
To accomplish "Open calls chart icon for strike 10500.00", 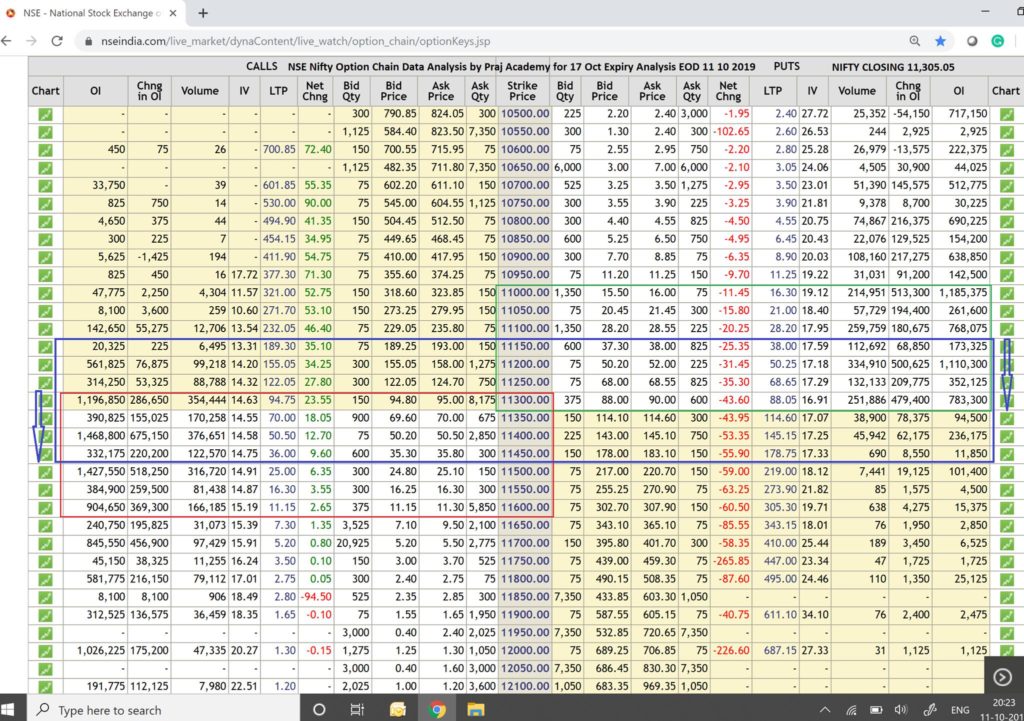I will 45,115.
